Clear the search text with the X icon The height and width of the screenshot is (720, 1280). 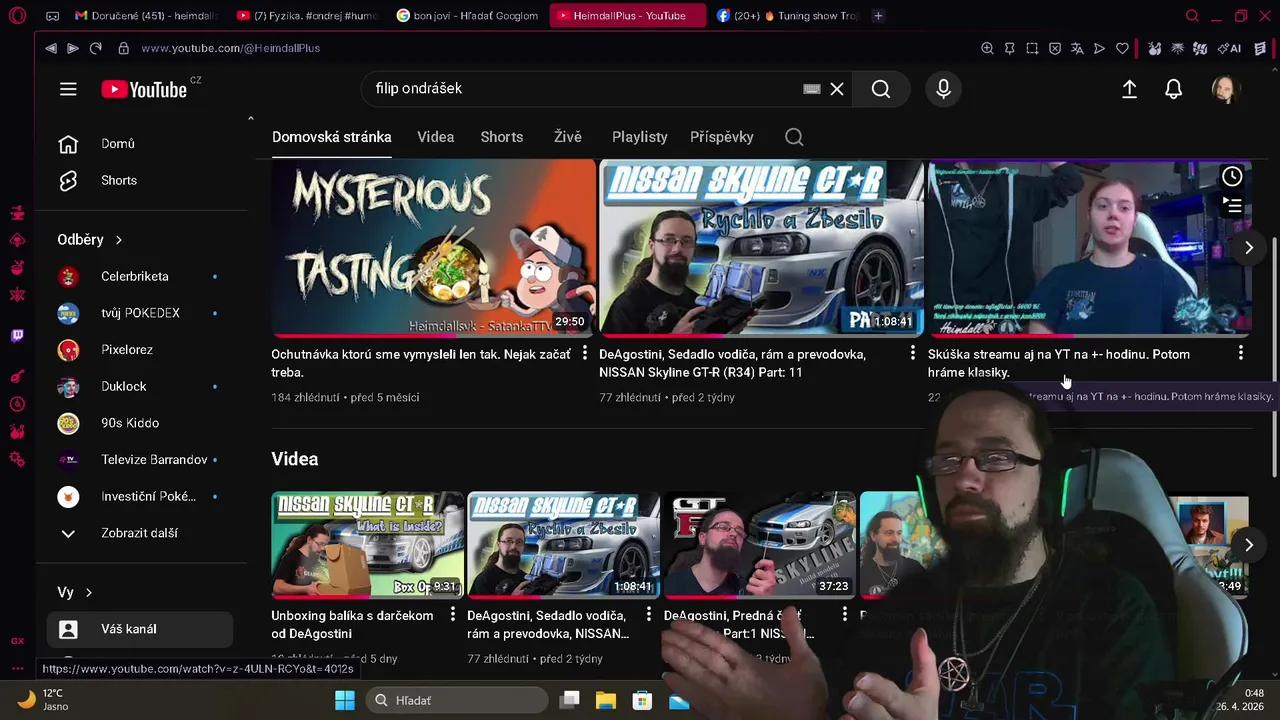pyautogui.click(x=837, y=89)
